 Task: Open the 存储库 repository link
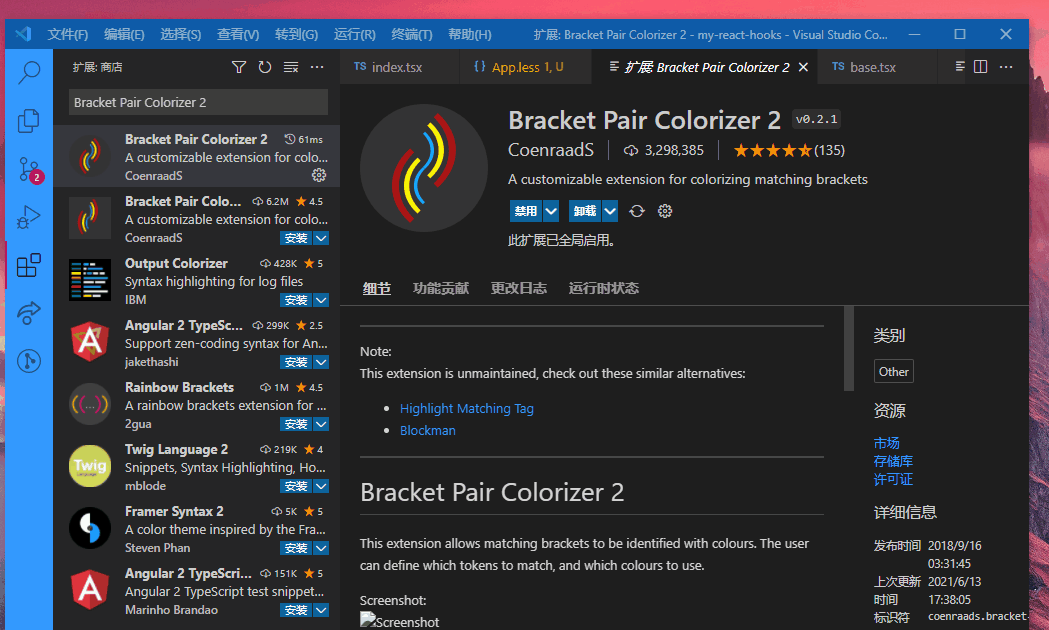tap(893, 461)
